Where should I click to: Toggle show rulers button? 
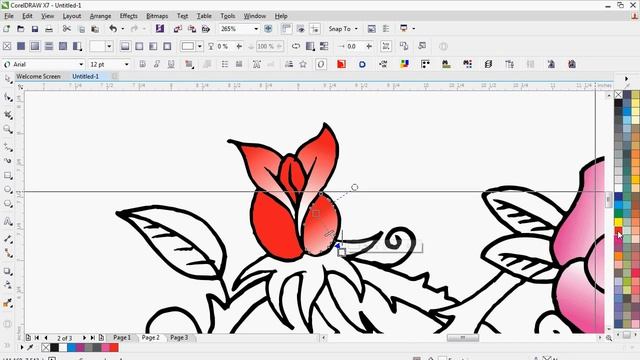coord(287,29)
